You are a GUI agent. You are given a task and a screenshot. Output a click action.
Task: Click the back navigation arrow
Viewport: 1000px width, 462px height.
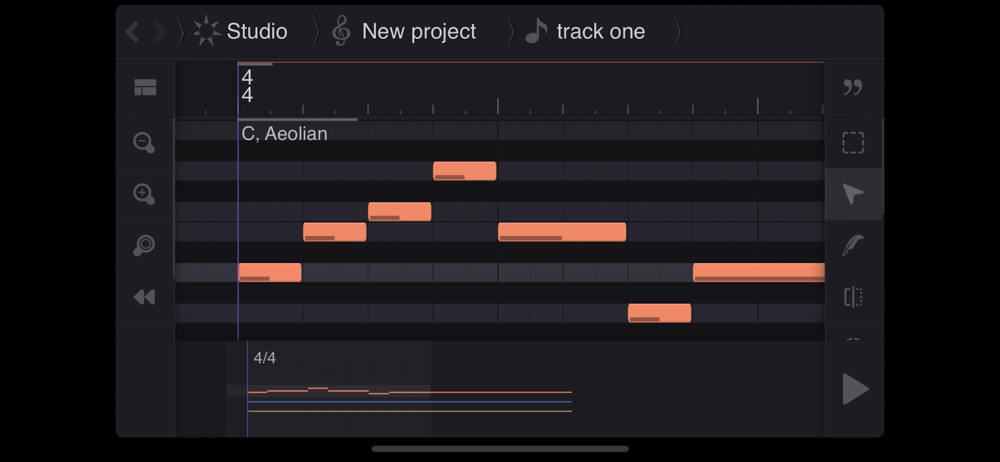(x=132, y=32)
